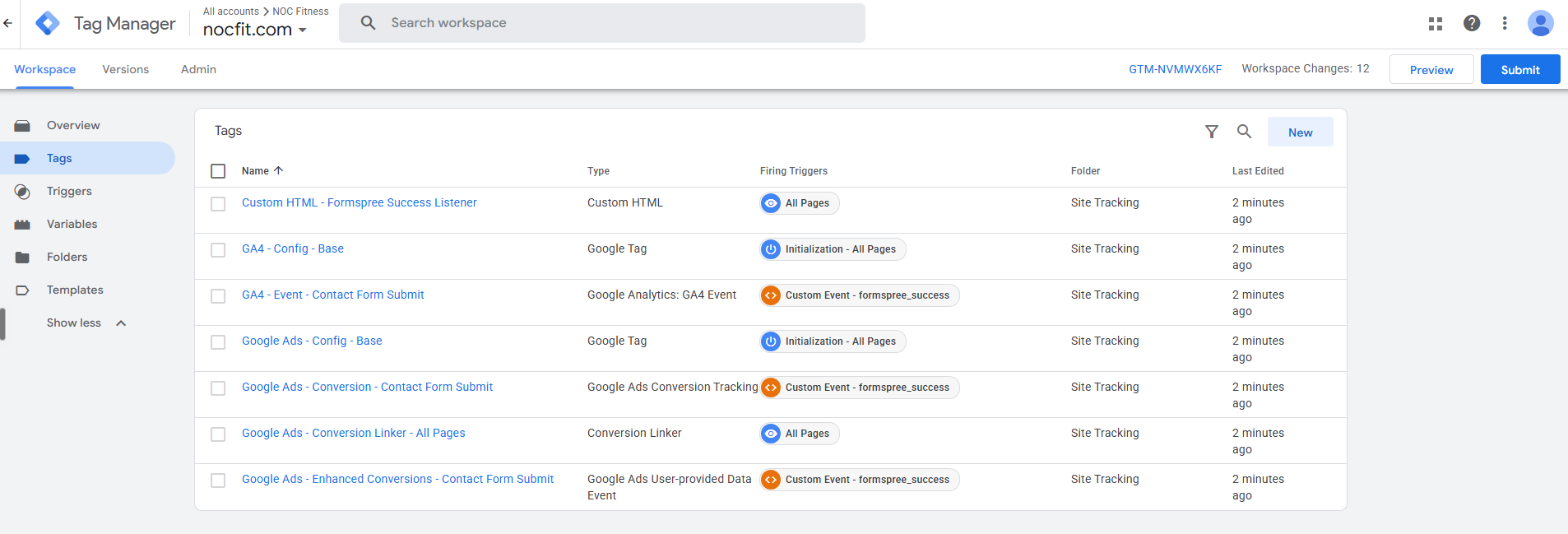Click the Tag Manager diamond logo

pyautogui.click(x=48, y=23)
